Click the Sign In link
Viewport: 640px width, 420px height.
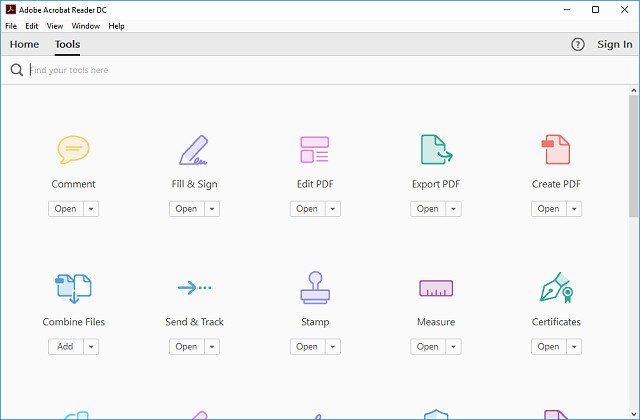(615, 44)
